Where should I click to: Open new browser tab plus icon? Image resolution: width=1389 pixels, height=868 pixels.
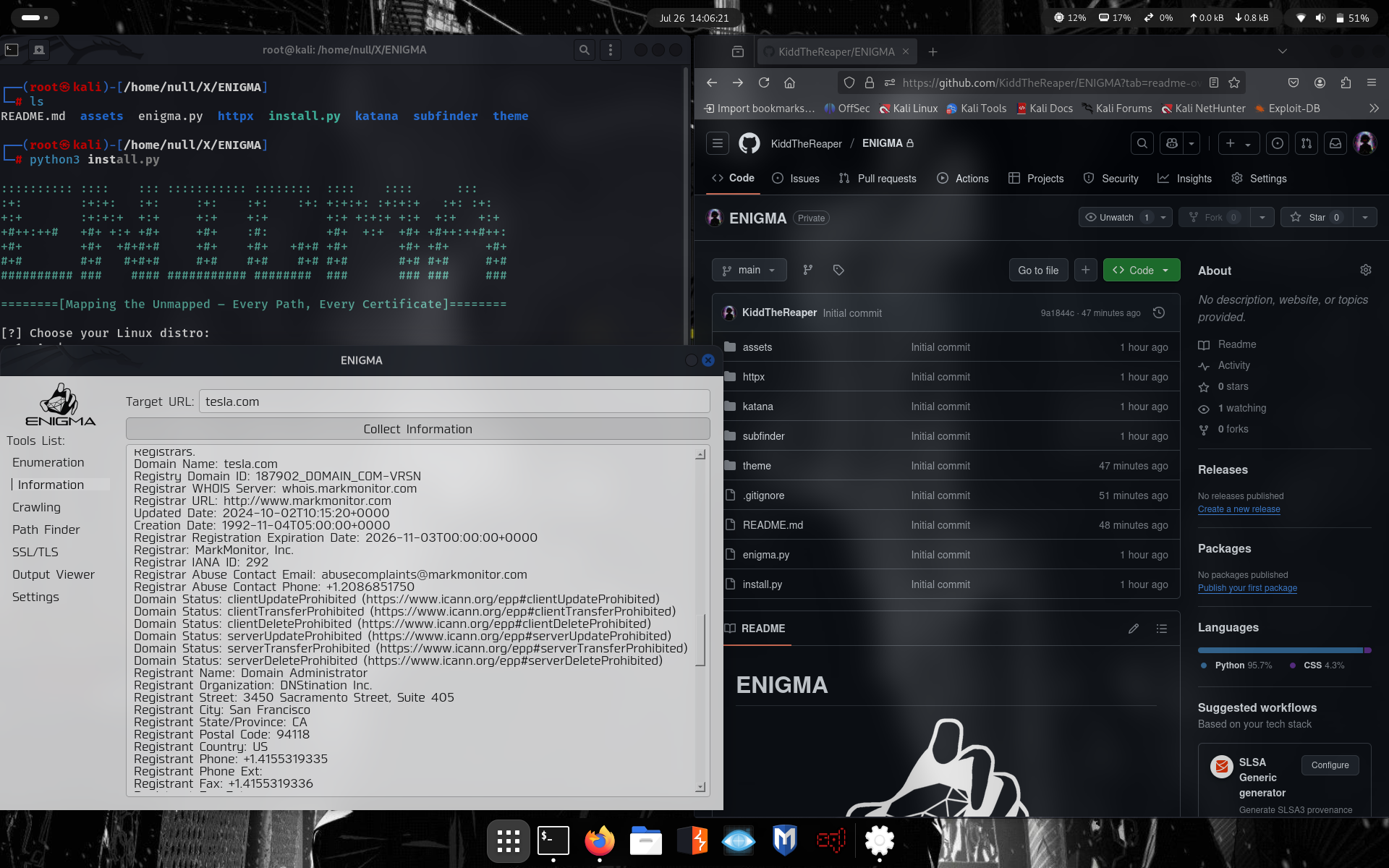(933, 51)
